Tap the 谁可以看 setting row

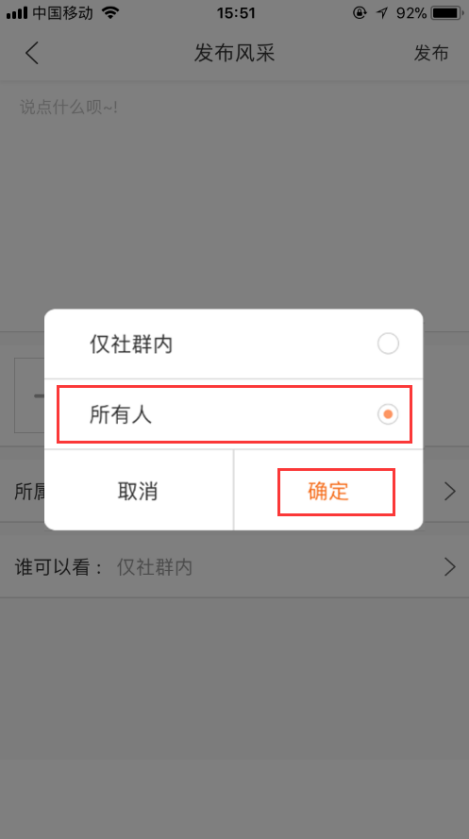pyautogui.click(x=234, y=567)
